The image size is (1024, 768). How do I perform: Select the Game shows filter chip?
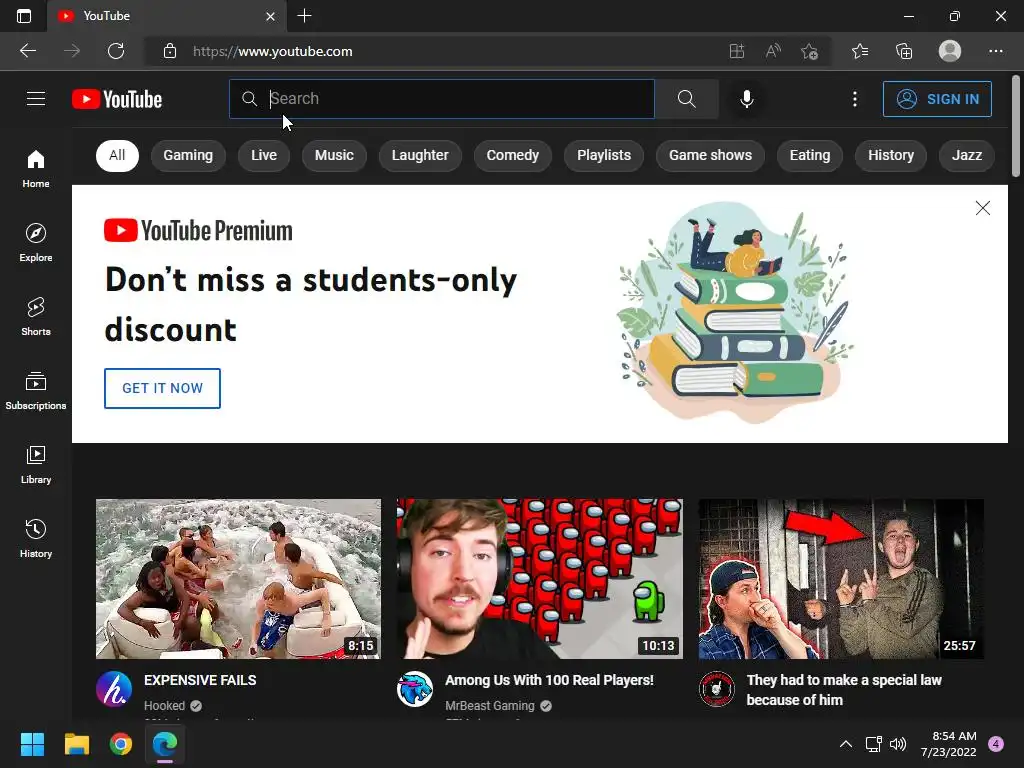coord(711,155)
